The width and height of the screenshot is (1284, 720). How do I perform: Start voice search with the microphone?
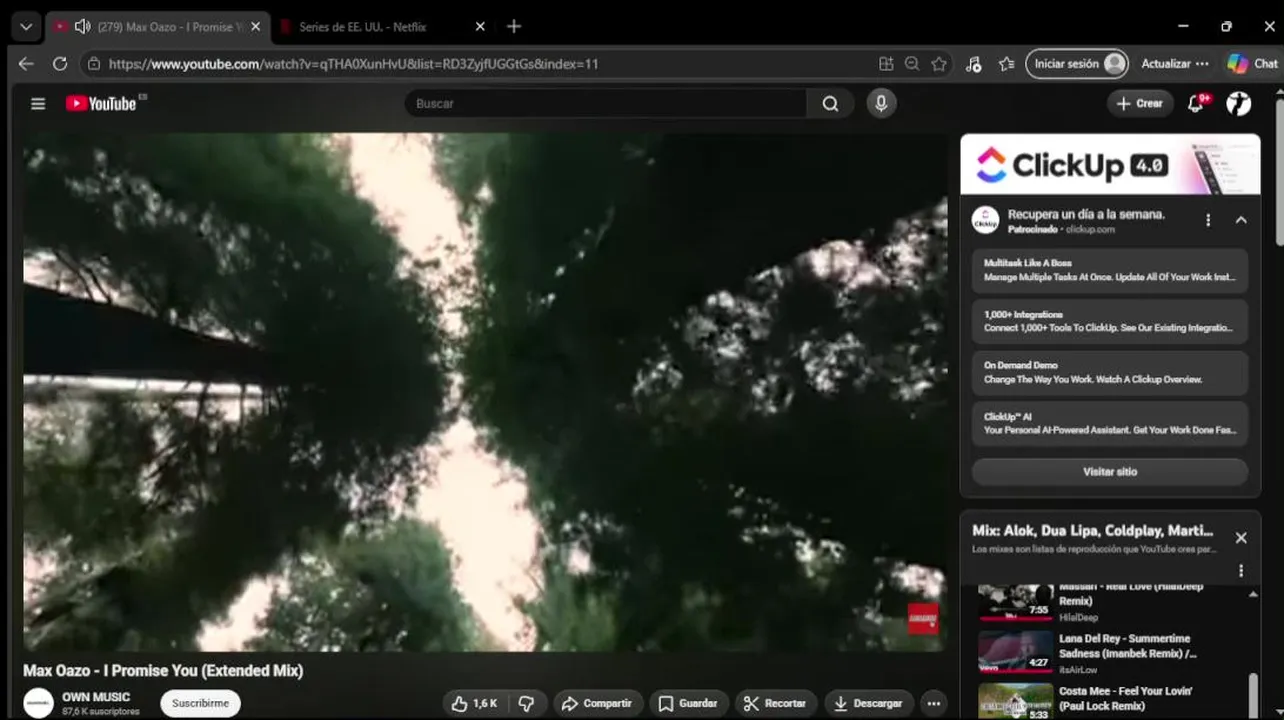pos(881,103)
